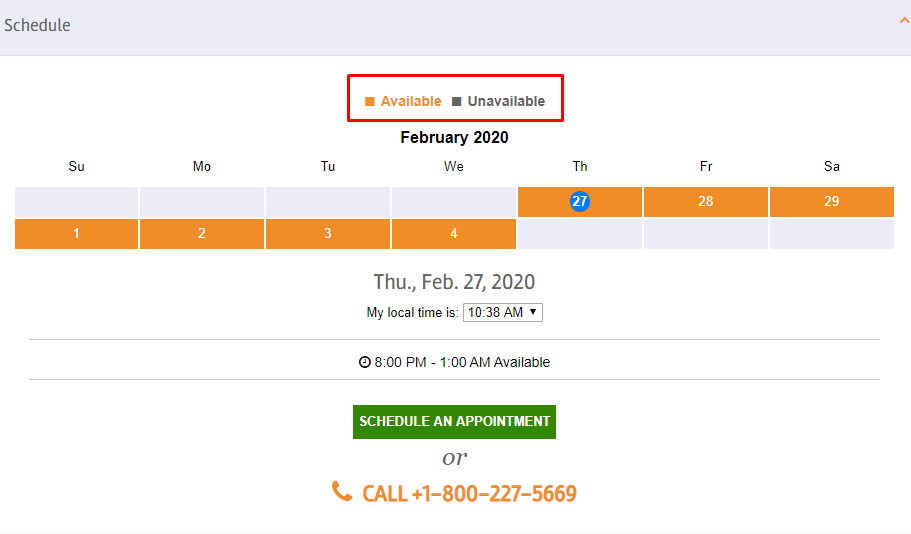
Task: Click the Schedule section header title
Action: point(37,25)
